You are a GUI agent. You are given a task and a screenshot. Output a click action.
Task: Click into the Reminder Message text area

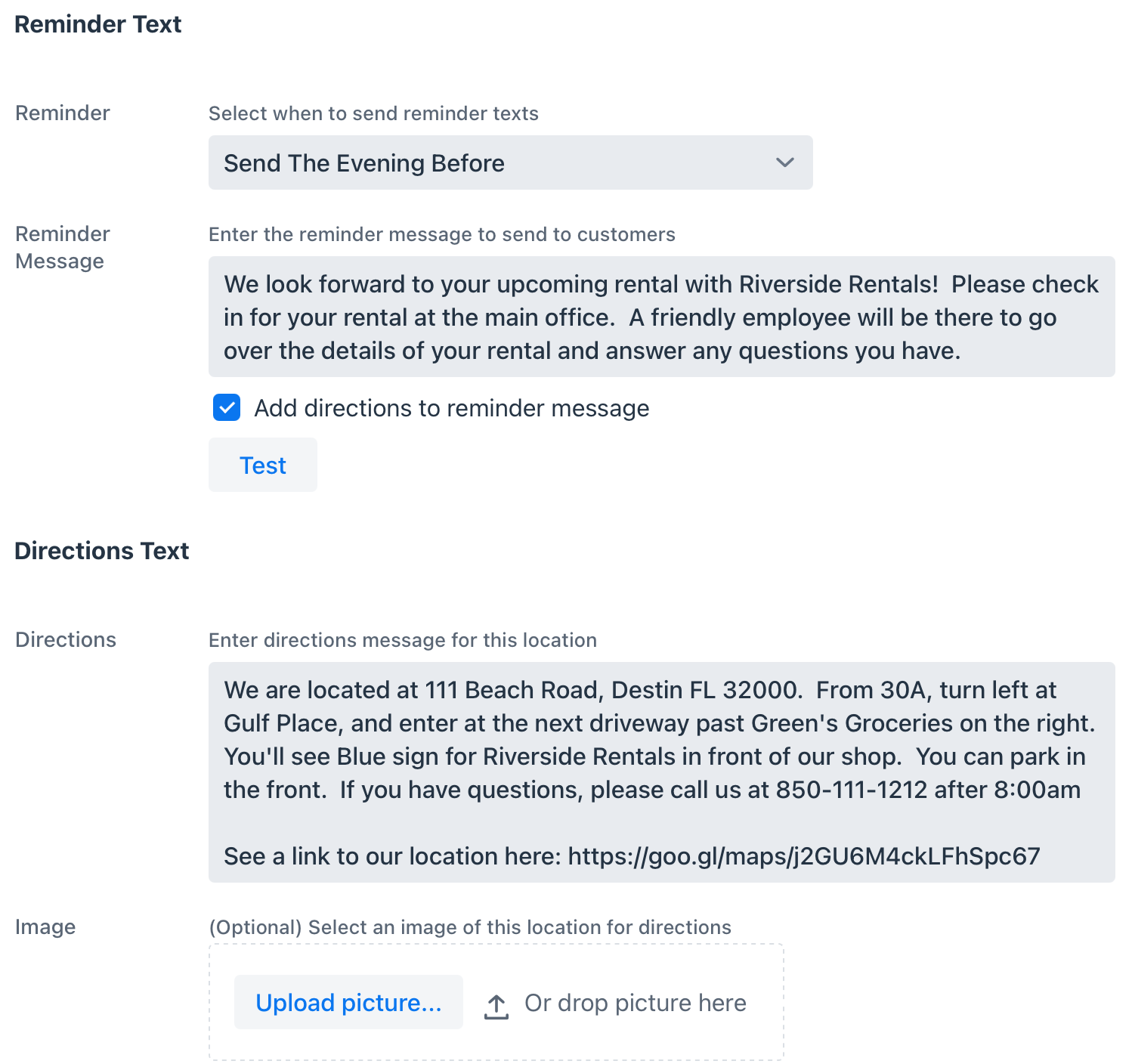click(x=662, y=317)
